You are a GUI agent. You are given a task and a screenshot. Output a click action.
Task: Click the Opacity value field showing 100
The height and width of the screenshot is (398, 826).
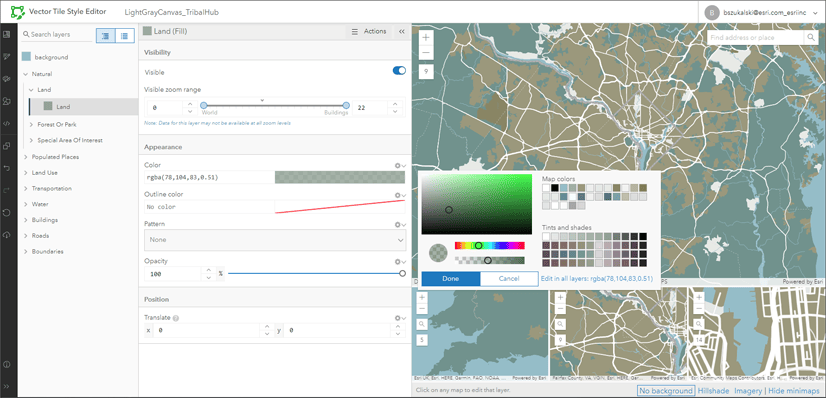[x=173, y=274]
